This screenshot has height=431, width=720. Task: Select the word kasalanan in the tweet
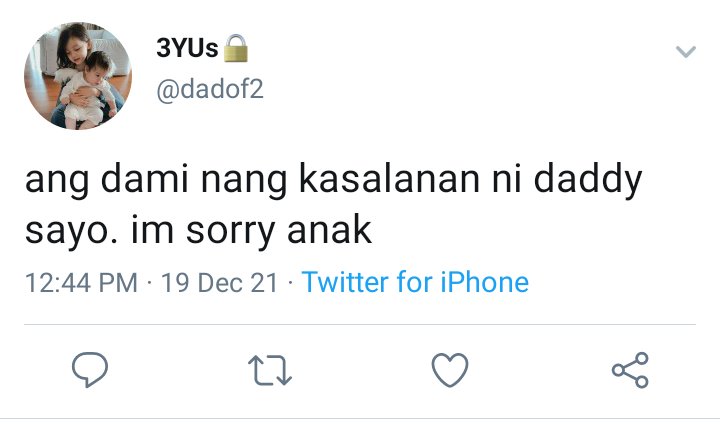pyautogui.click(x=389, y=179)
